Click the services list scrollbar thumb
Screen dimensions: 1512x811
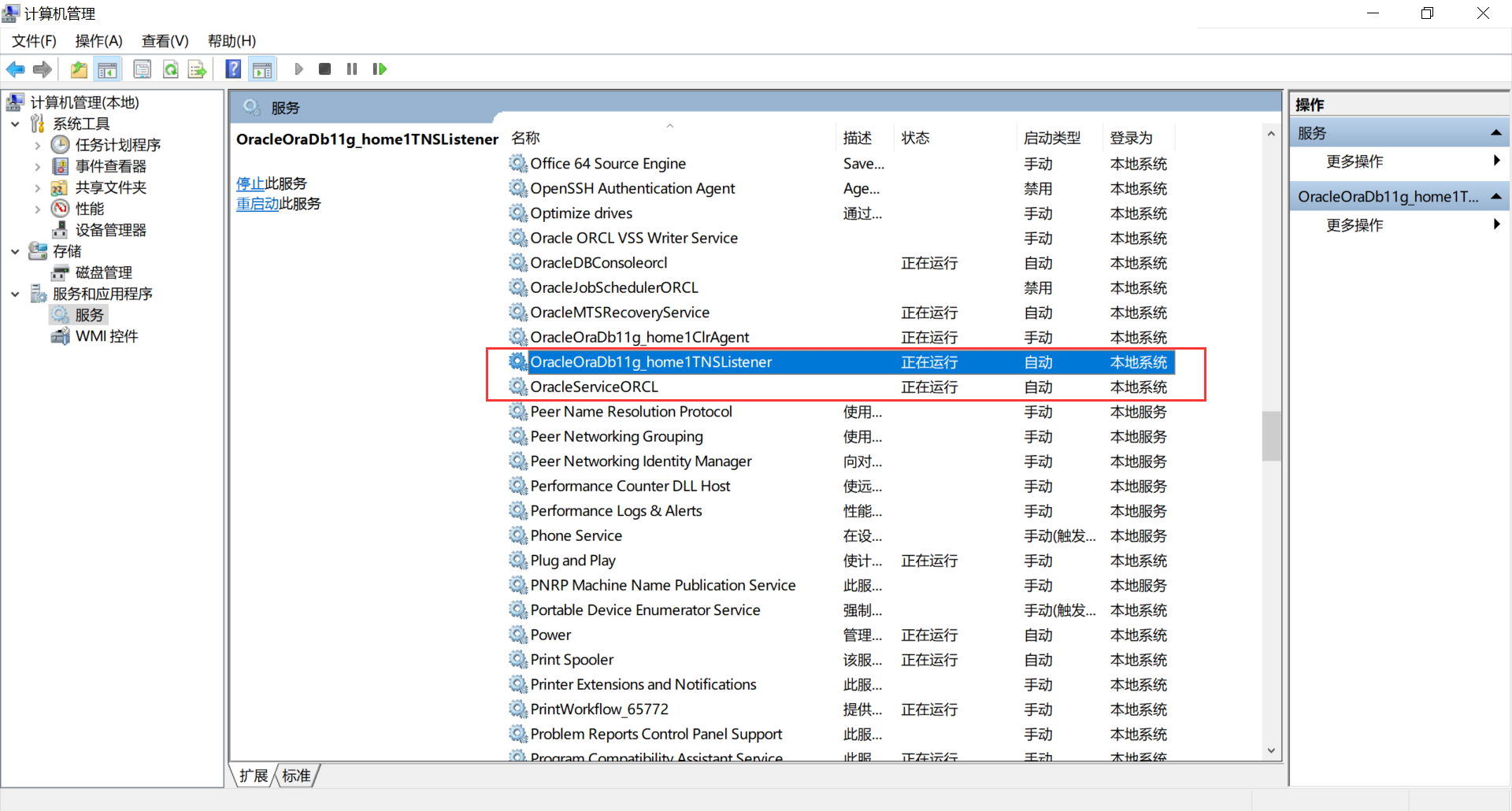[1271, 435]
